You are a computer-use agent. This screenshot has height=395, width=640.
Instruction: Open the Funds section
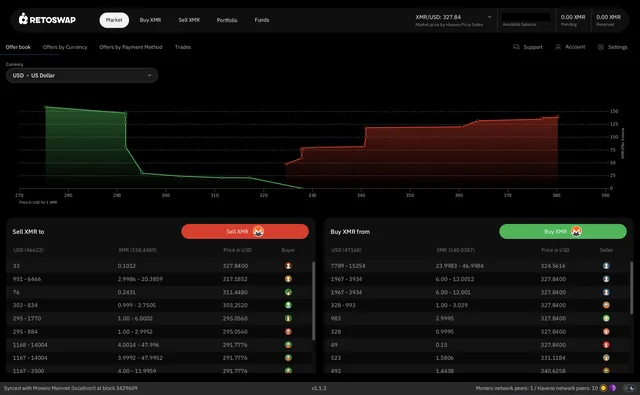(262, 20)
